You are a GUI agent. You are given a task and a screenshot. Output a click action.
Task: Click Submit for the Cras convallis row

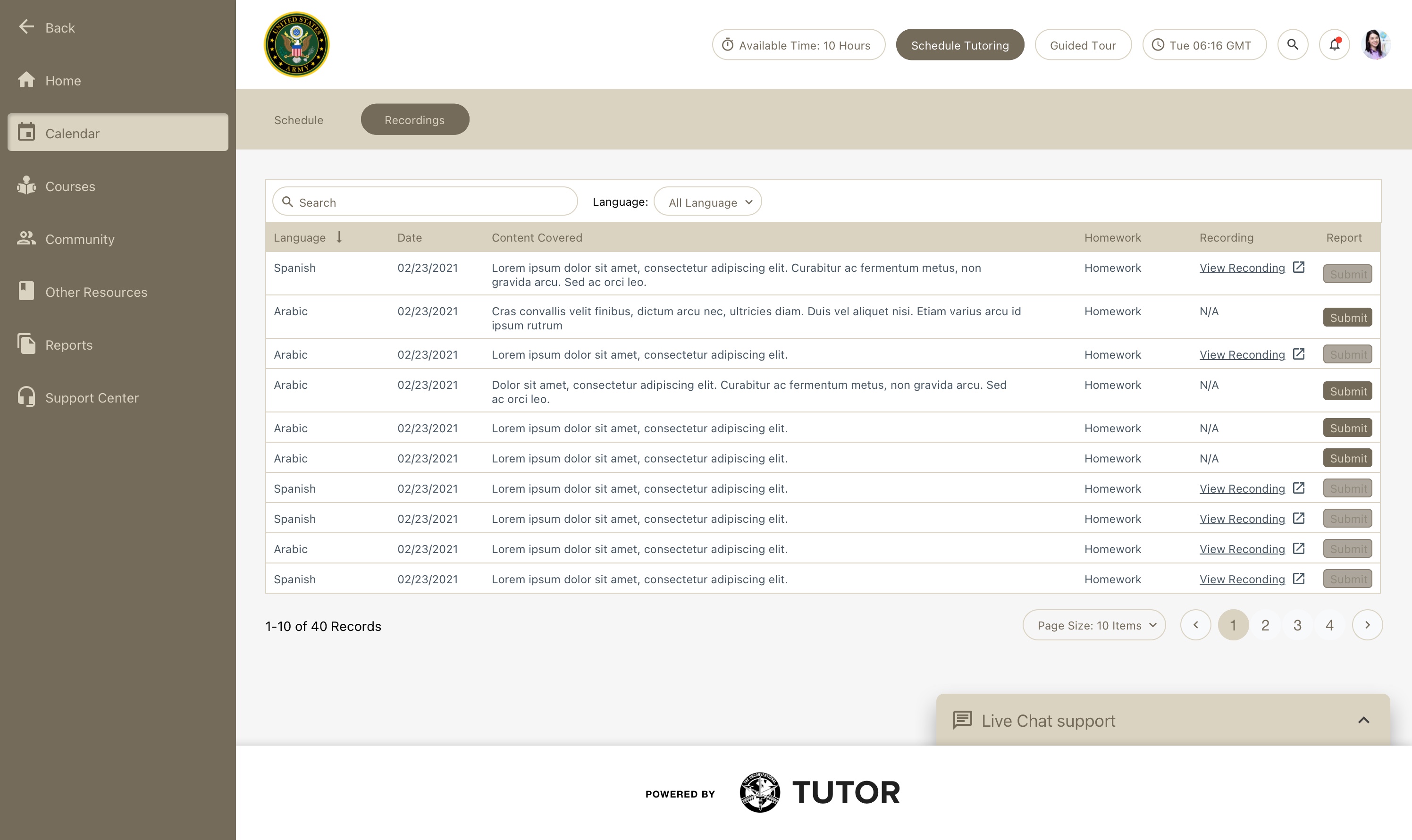click(x=1347, y=317)
